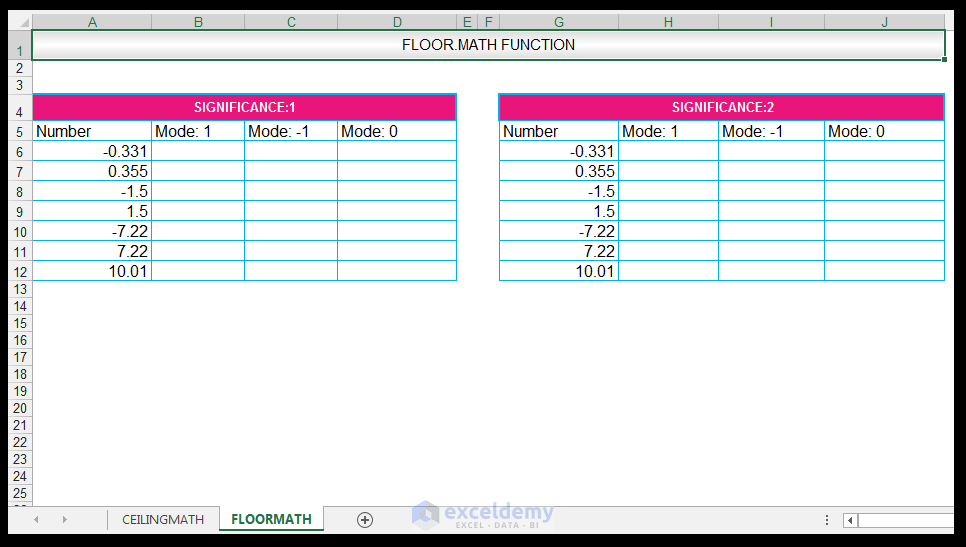Screen dimensions: 966x547
Task: Select row 20 header
Action: point(20,408)
